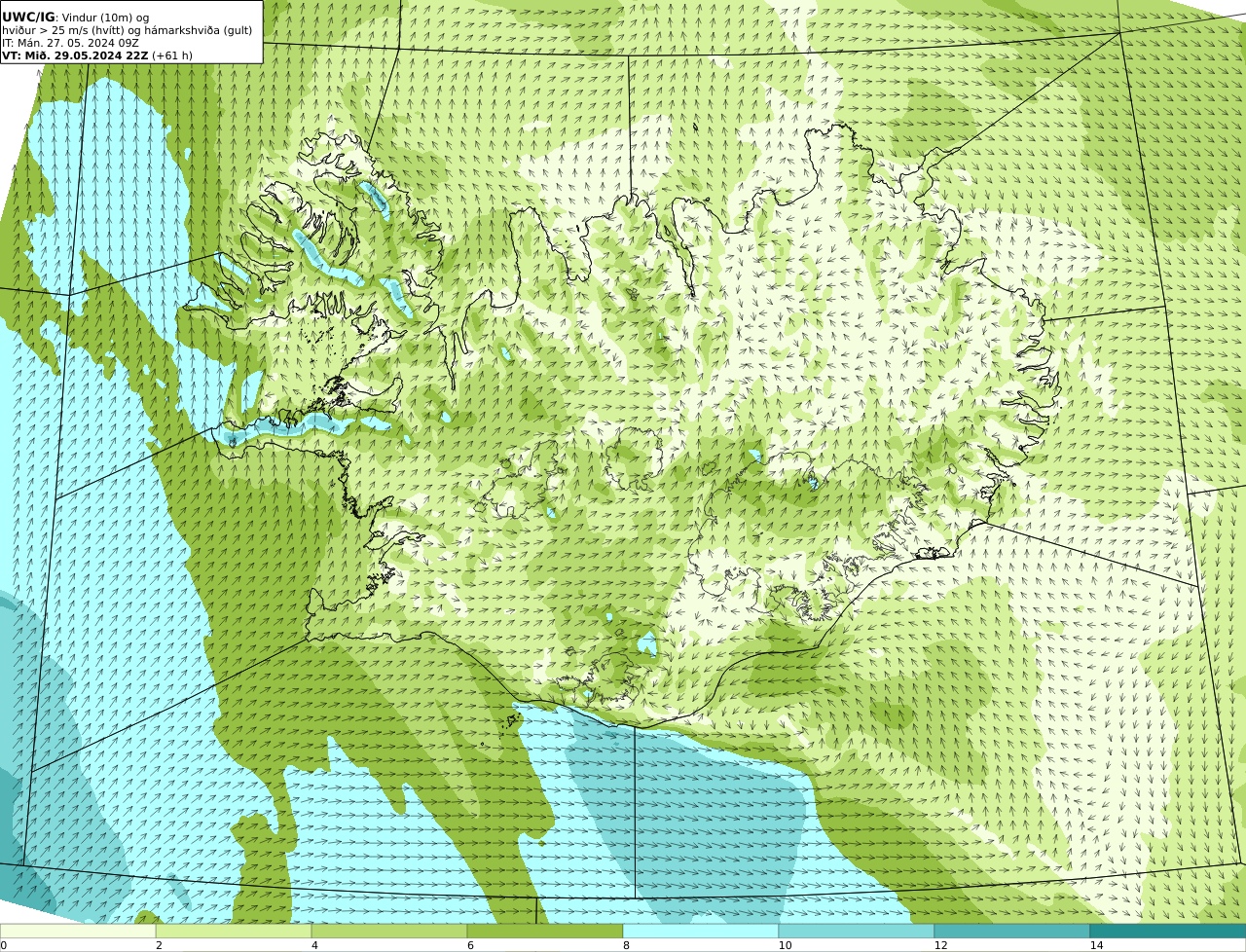Viewport: 1246px width, 952px height.
Task: Click the legend scale label "10"
Action: (x=785, y=945)
